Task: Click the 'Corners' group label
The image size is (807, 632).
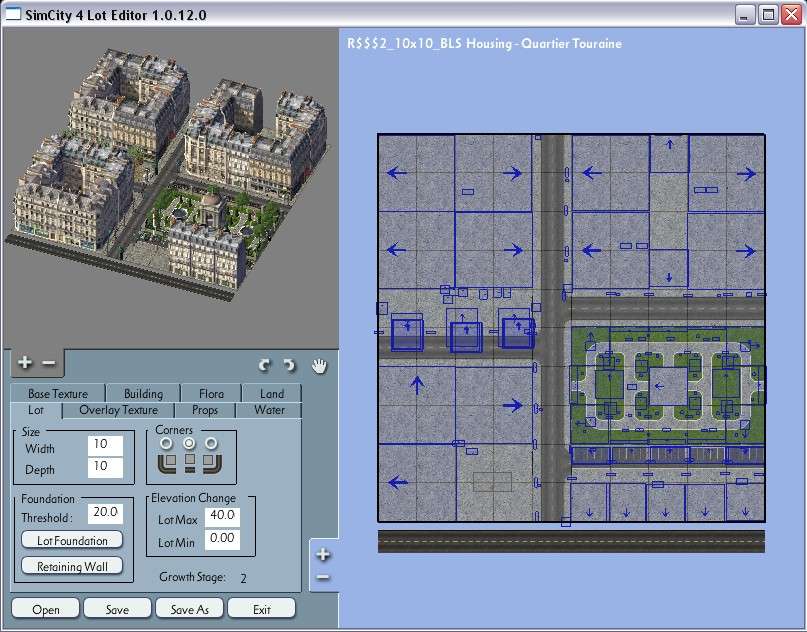Action: (x=174, y=430)
